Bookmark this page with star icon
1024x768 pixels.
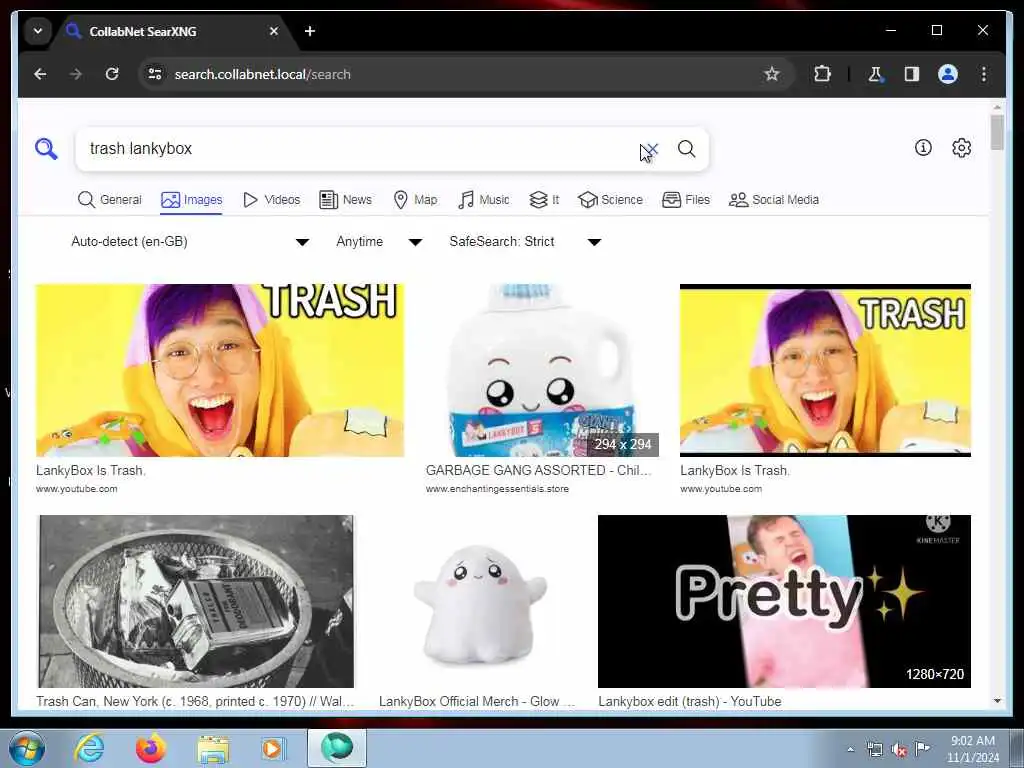tap(772, 74)
